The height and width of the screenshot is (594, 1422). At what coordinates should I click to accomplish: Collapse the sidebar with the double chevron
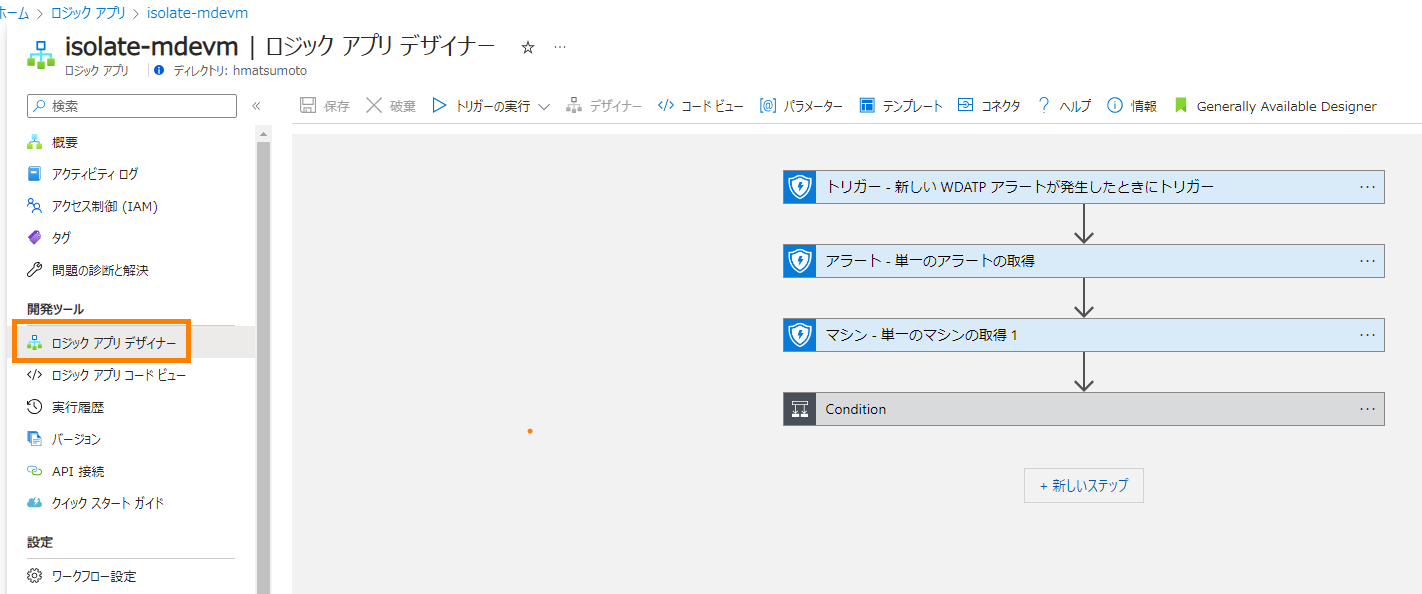[x=256, y=106]
